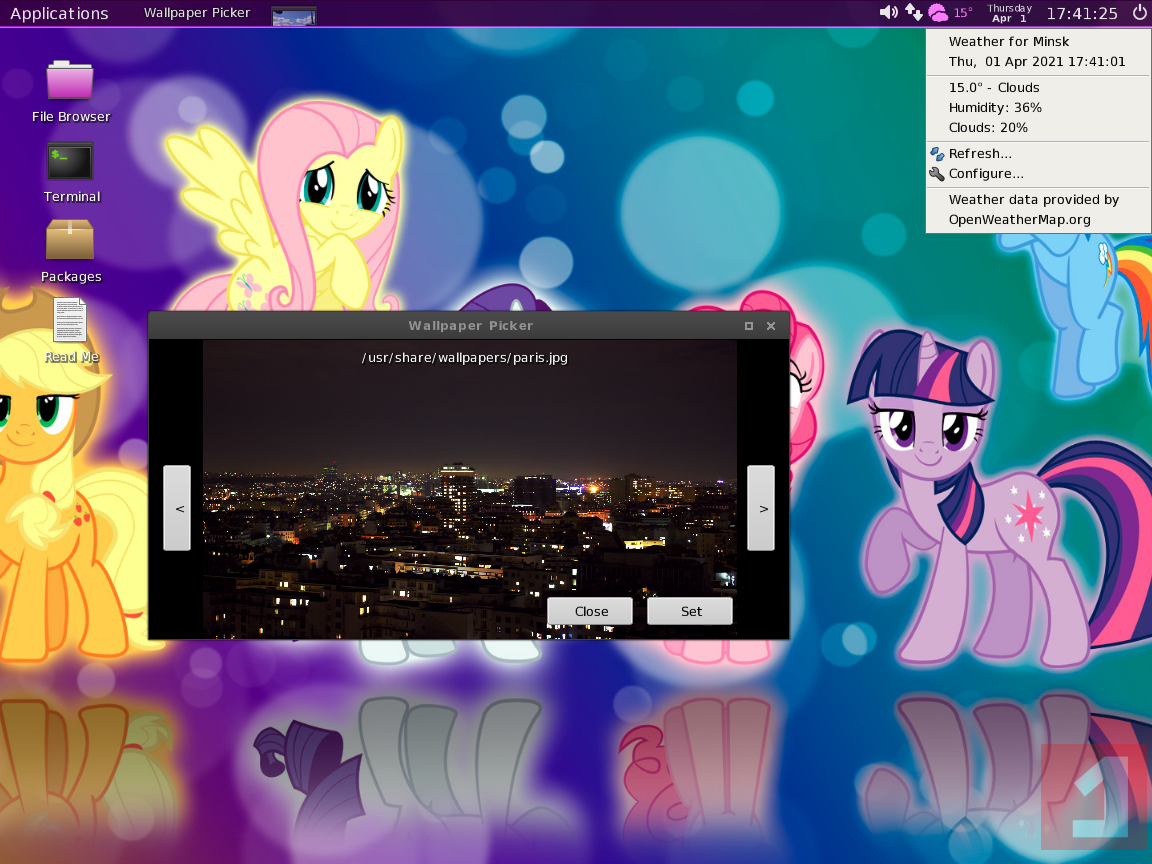Screen dimensions: 1152x864
Task: Close Wallpaper Picker via title bar X
Action: [x=771, y=325]
